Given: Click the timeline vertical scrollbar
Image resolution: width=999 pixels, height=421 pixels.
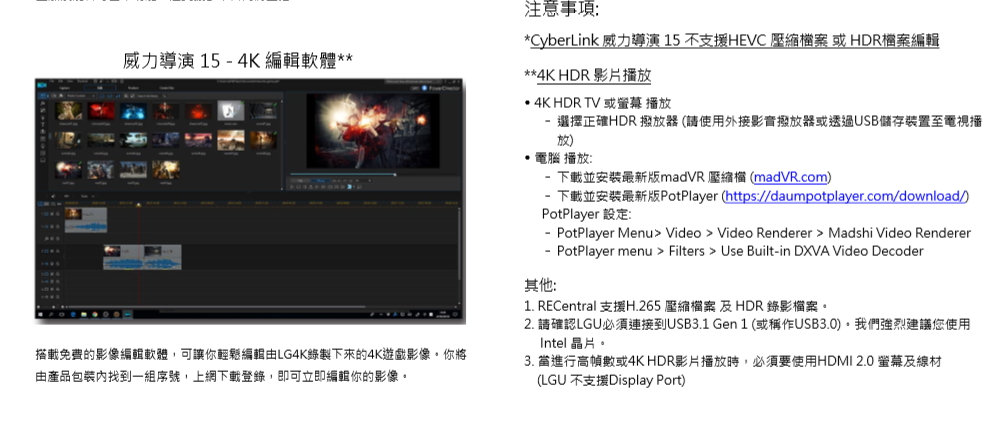Looking at the screenshot, I should tap(459, 244).
